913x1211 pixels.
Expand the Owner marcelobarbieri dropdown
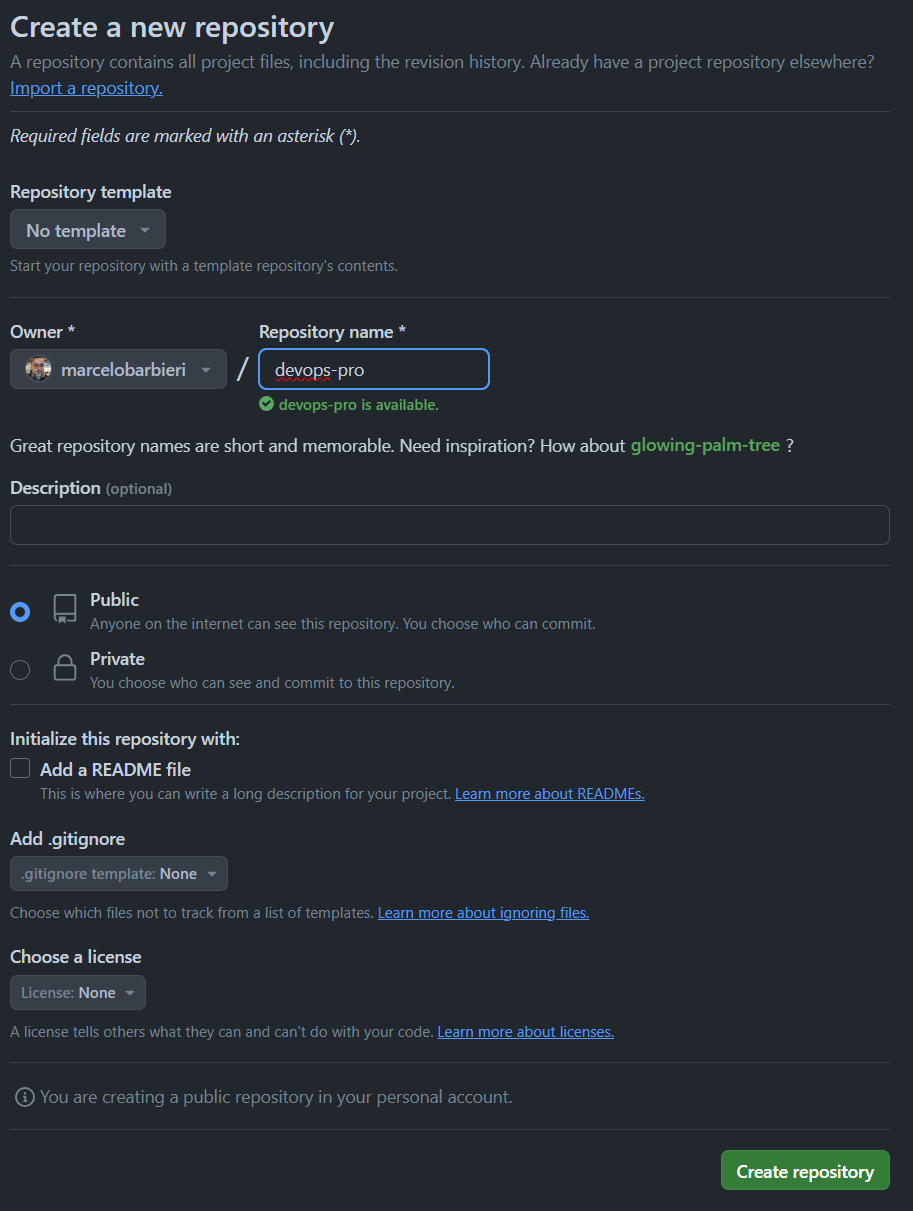[x=118, y=370]
